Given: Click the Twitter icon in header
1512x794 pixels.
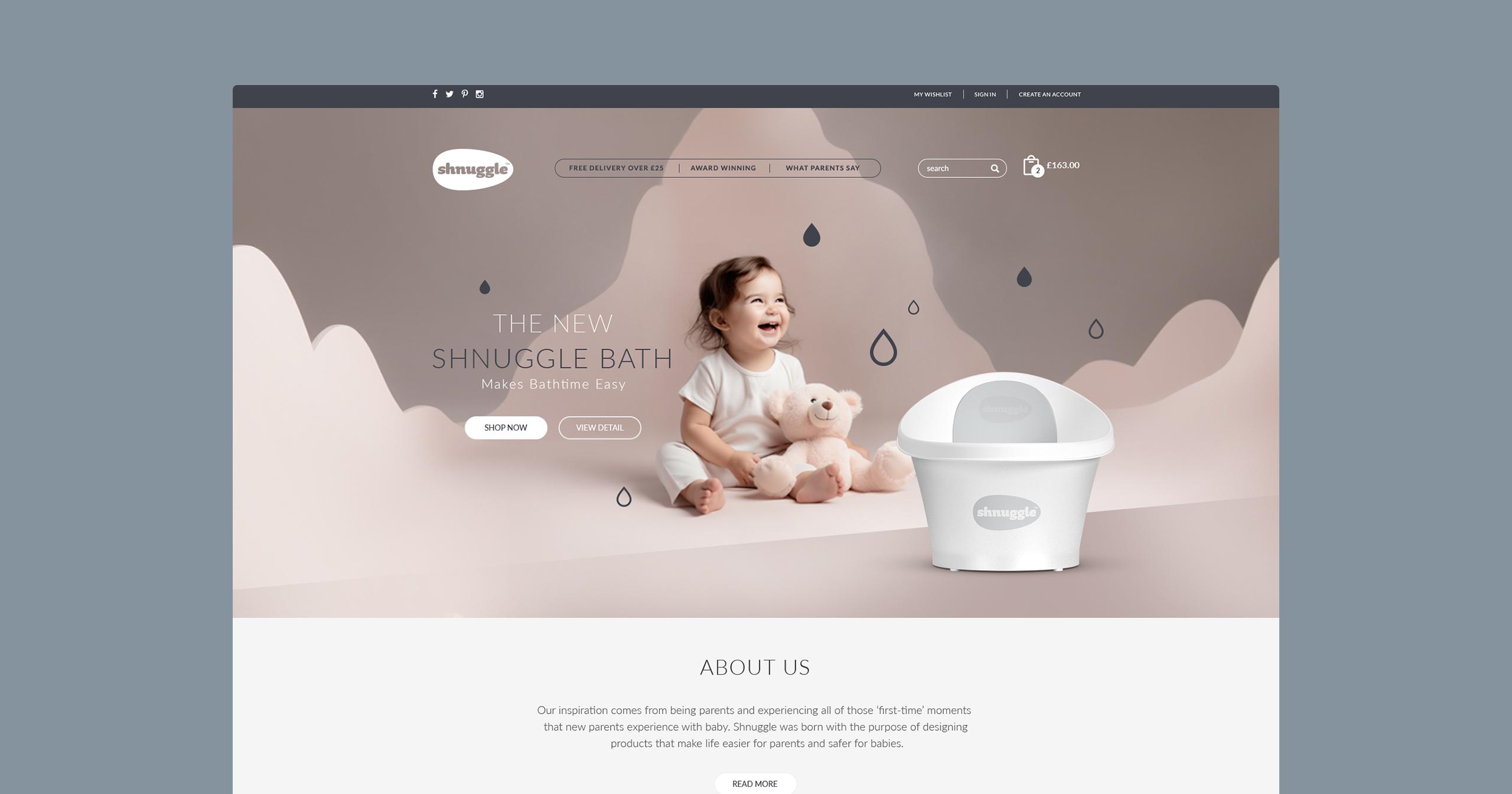Looking at the screenshot, I should point(448,94).
